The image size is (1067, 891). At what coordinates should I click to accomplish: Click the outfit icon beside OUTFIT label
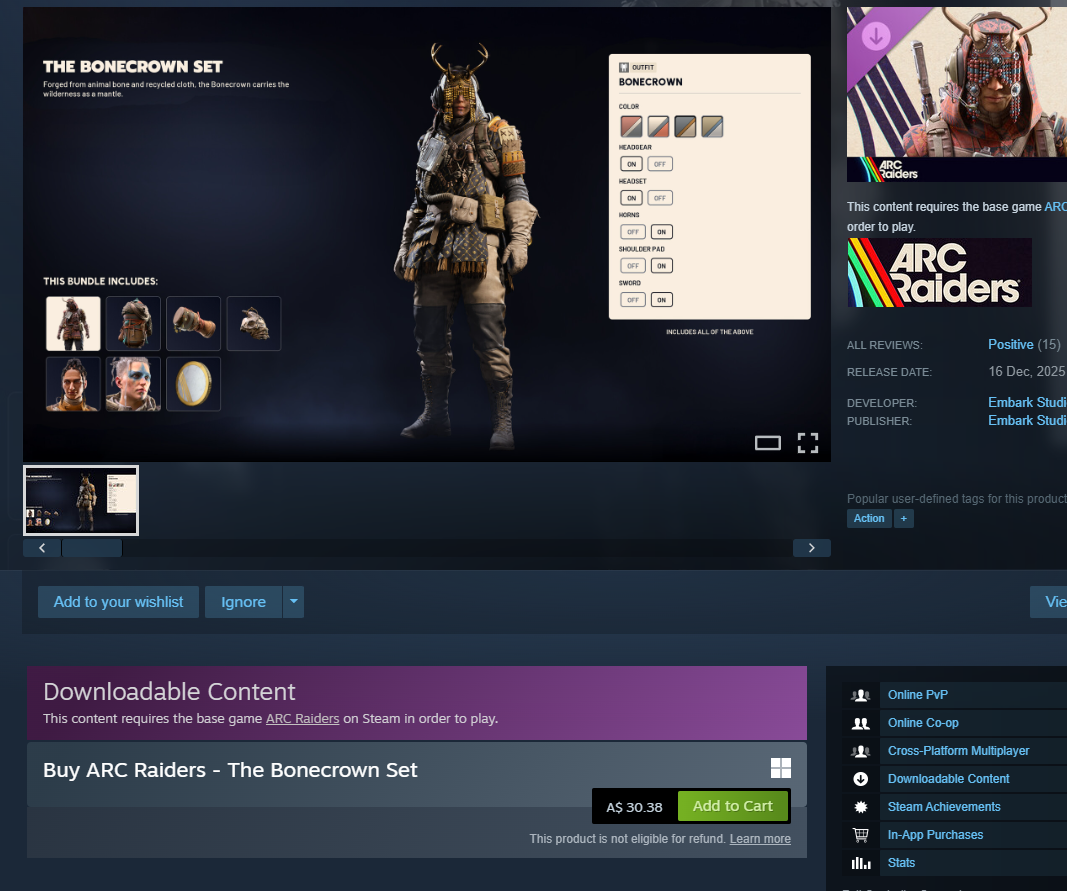tap(623, 67)
